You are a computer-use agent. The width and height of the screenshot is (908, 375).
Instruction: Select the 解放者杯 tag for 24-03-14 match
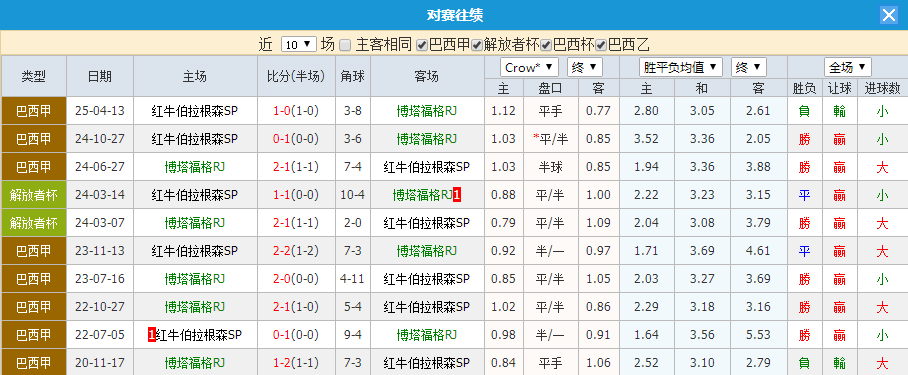(34, 195)
